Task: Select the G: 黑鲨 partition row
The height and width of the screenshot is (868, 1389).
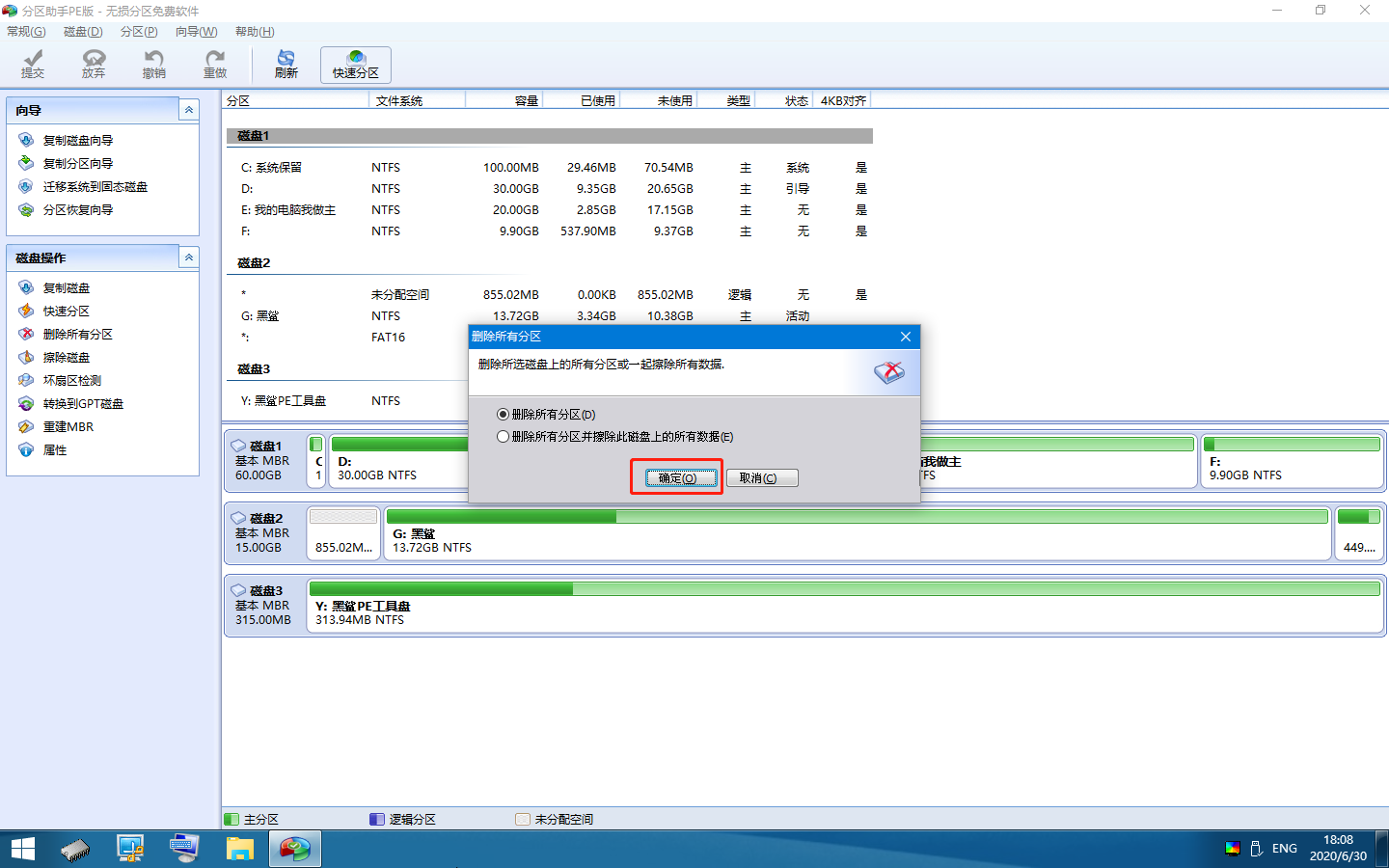Action: click(550, 316)
